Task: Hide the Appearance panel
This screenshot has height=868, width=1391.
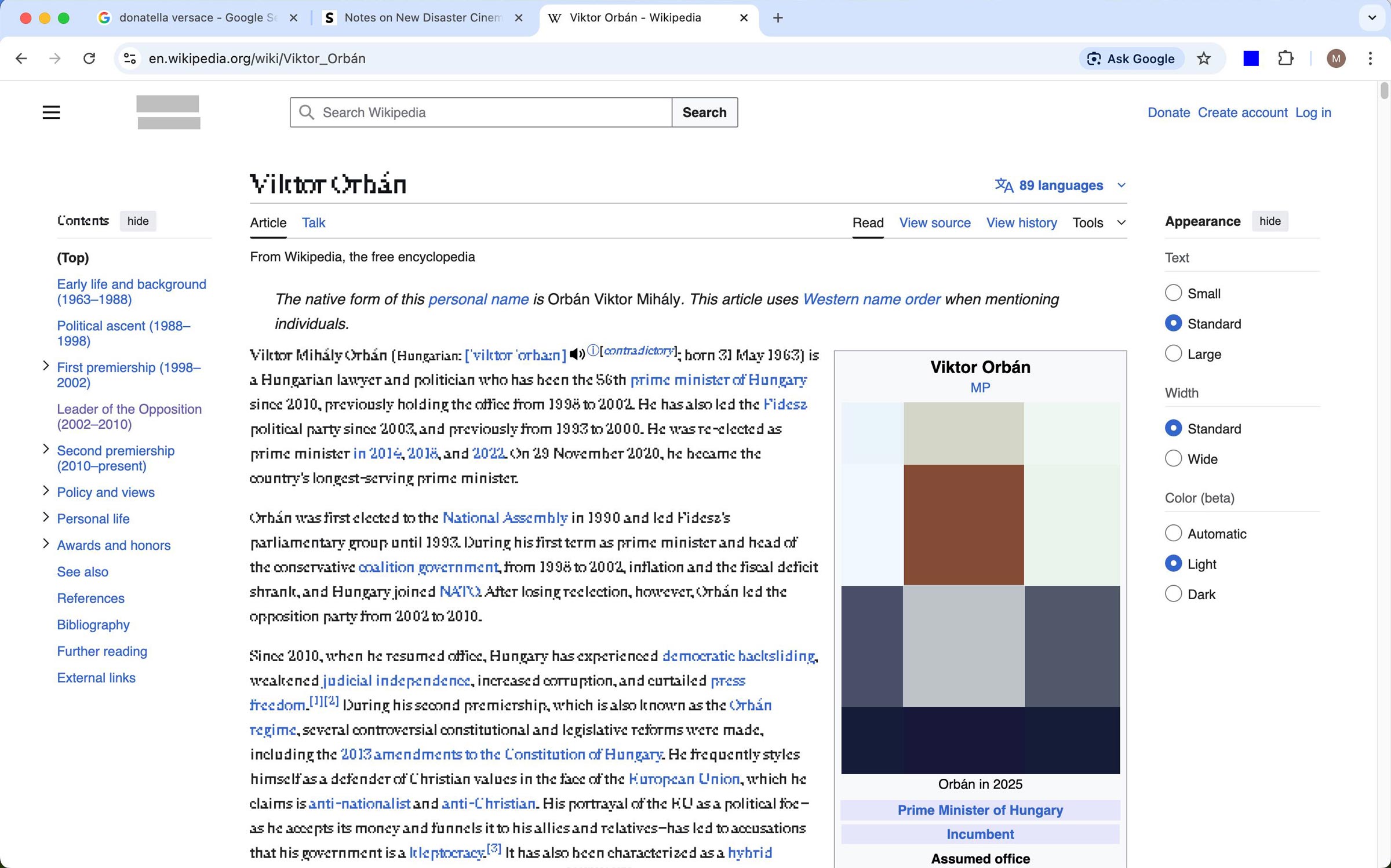Action: [1269, 221]
